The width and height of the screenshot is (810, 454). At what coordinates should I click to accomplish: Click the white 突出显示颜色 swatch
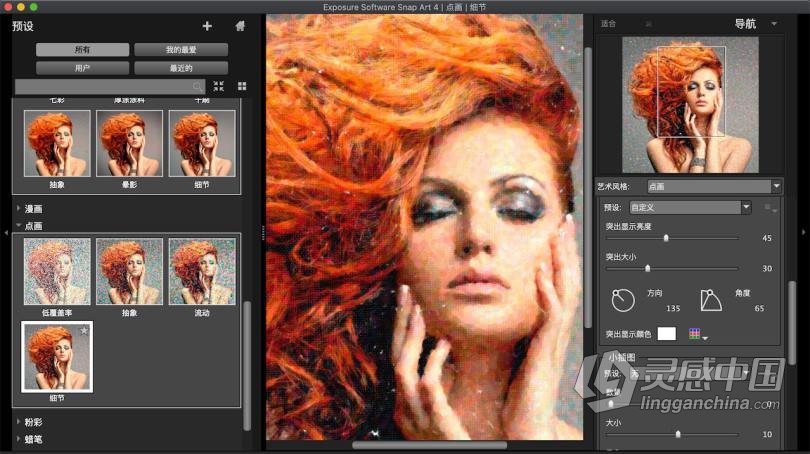(x=666, y=334)
